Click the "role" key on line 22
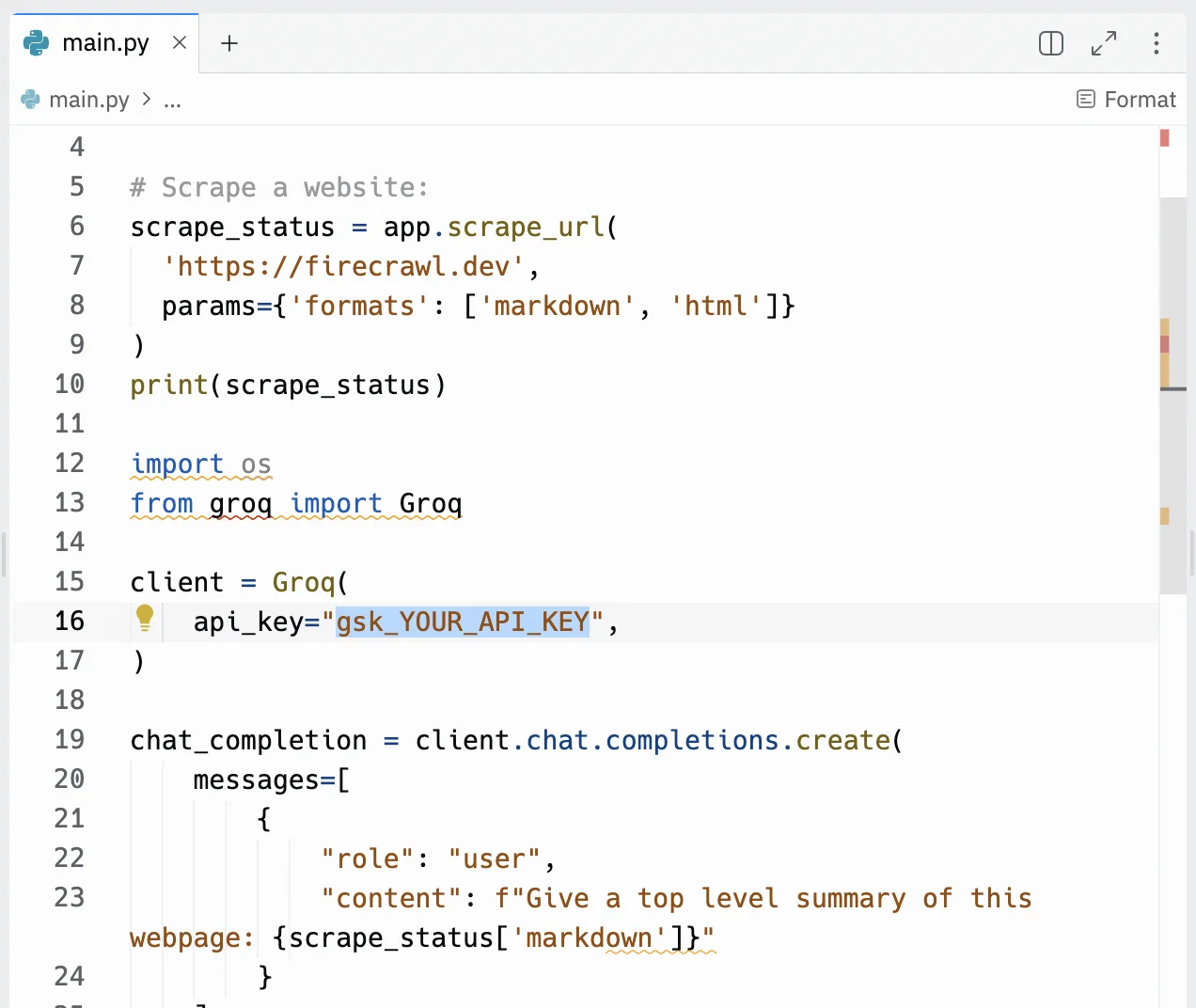 point(367,858)
